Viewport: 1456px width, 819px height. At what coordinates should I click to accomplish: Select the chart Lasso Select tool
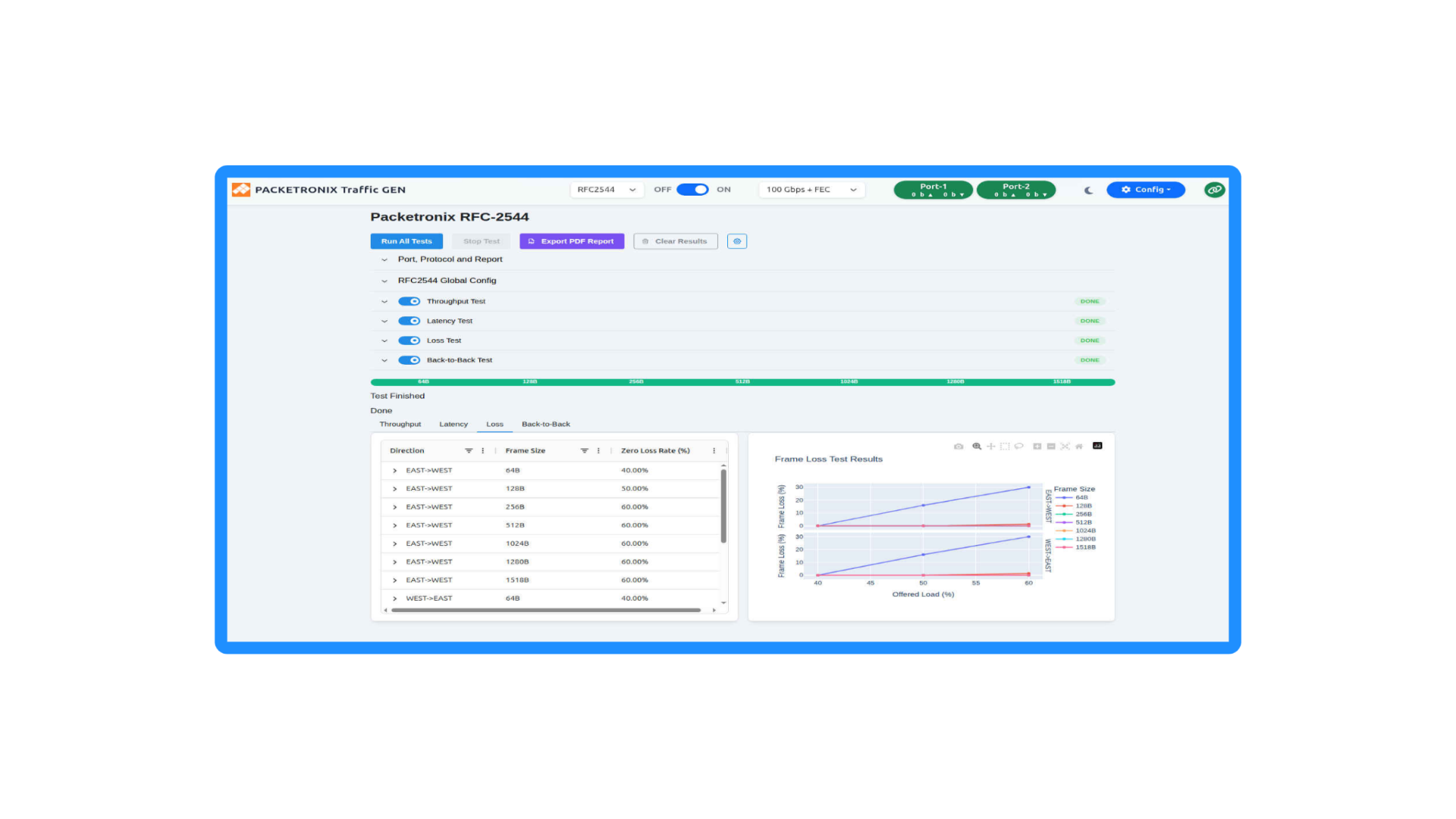[1018, 447]
